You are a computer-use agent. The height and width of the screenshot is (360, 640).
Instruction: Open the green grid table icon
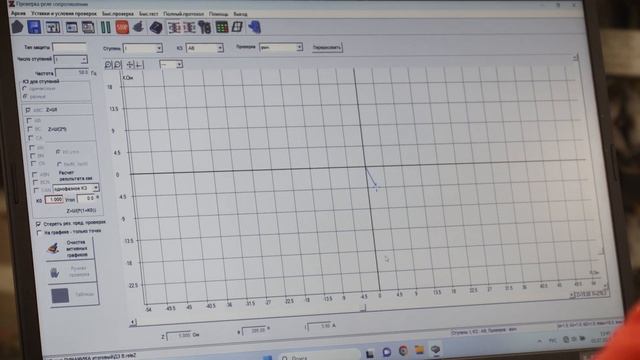tap(222, 27)
